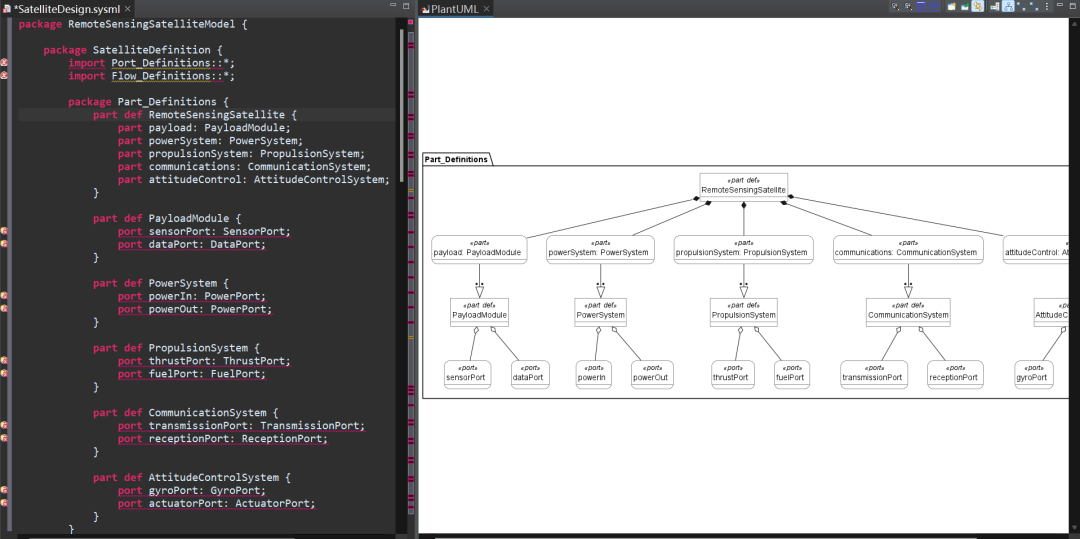Toggle the hierarchical tree layout icon

[x=1008, y=6]
